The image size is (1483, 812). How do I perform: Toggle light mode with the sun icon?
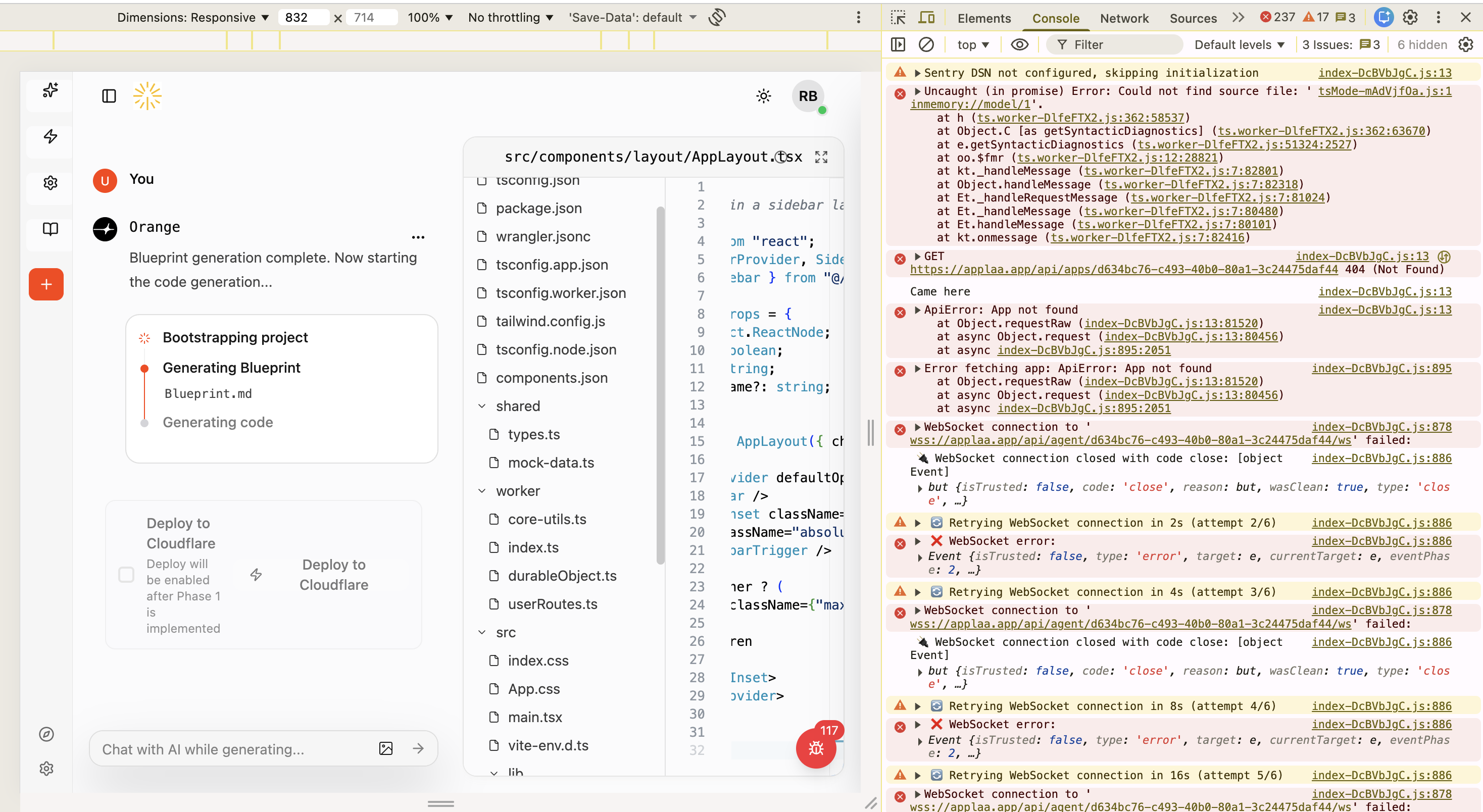click(763, 95)
